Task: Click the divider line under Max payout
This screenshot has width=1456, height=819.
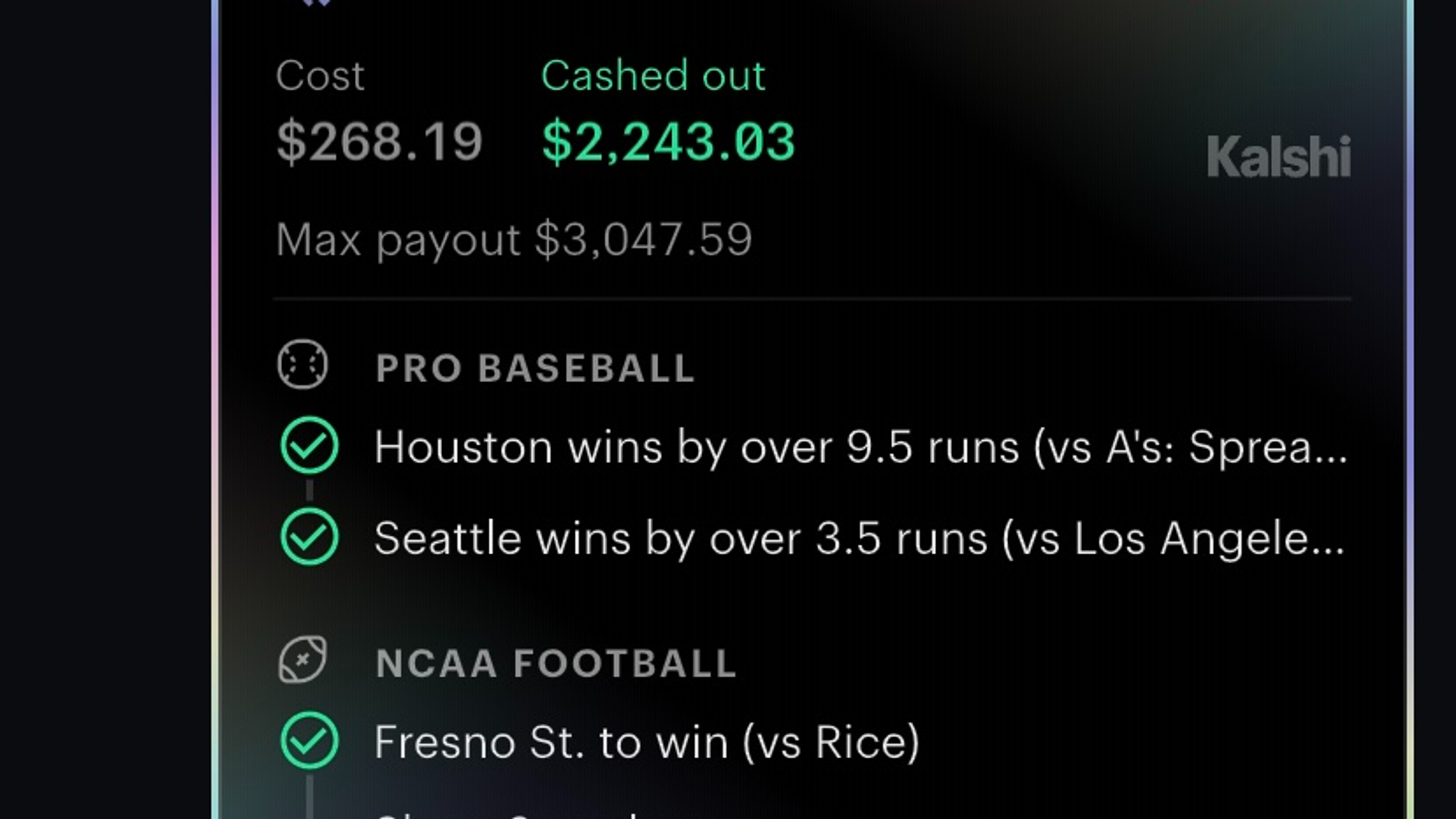Action: (x=812, y=298)
